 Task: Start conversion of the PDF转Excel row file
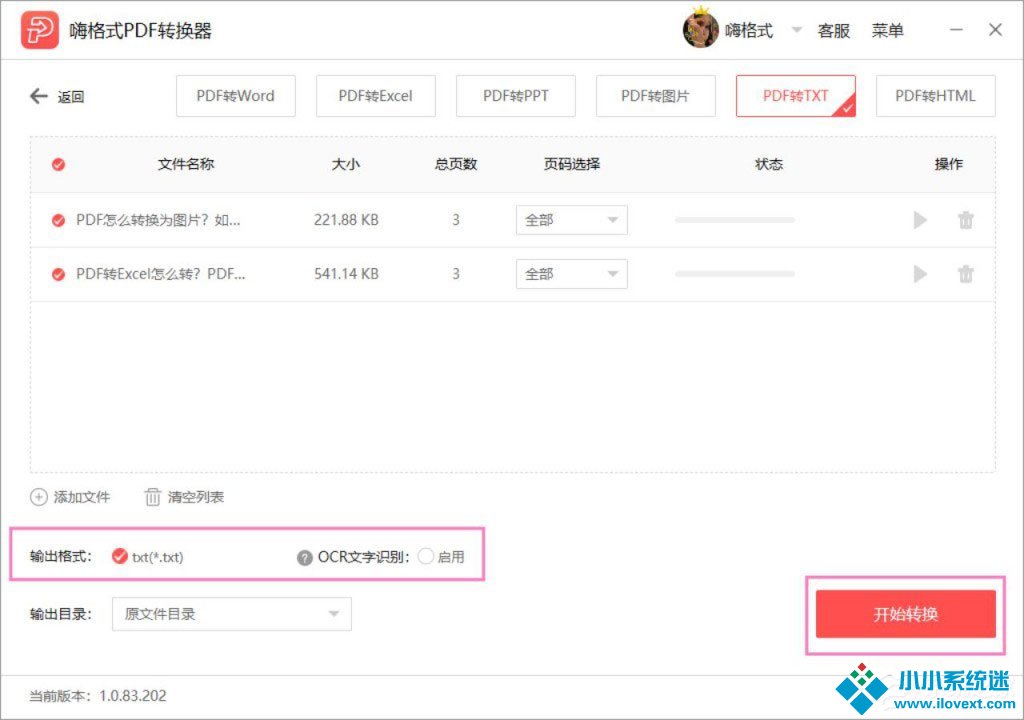click(x=920, y=274)
